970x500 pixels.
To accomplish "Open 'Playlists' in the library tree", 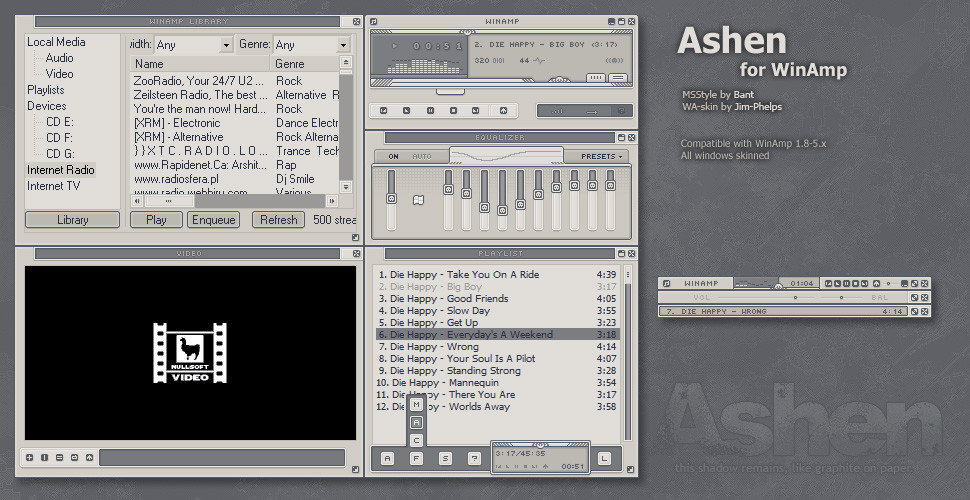I will 46,90.
